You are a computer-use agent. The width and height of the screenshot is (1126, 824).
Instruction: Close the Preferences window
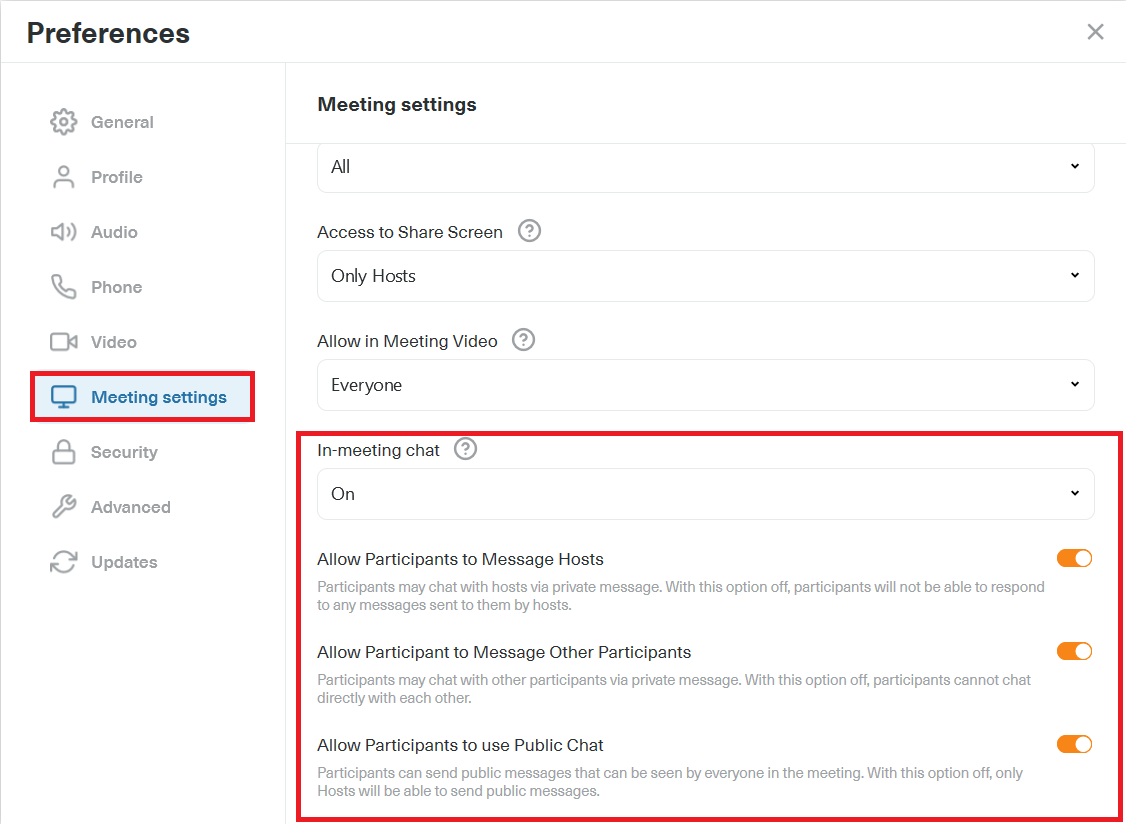[1095, 32]
